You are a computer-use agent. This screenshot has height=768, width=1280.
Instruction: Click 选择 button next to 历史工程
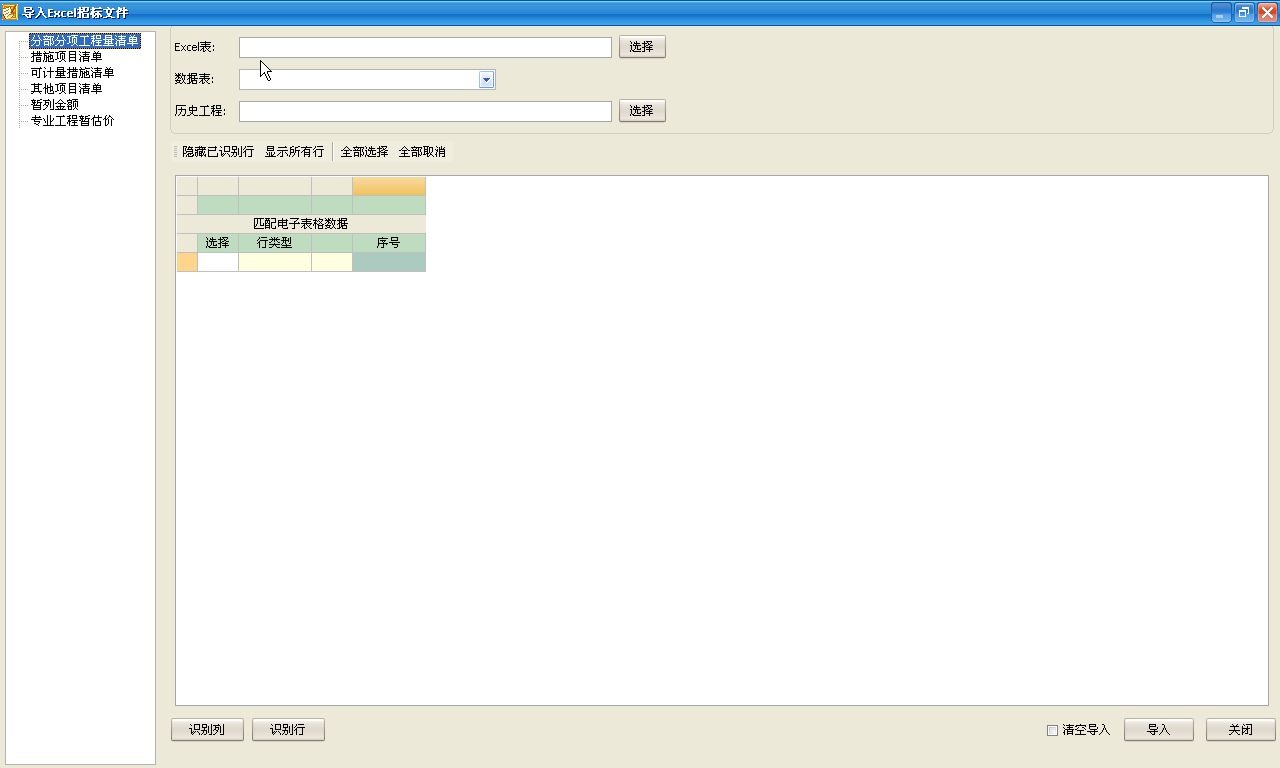642,111
